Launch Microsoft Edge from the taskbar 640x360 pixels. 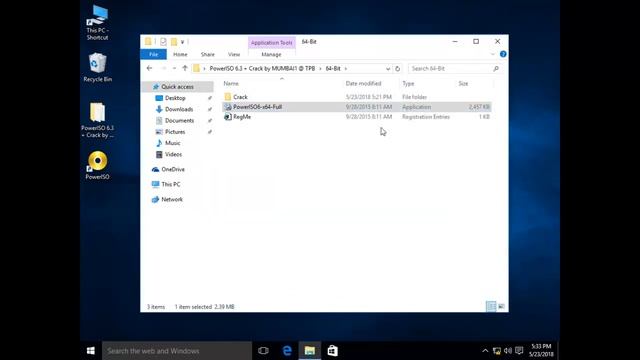click(287, 351)
